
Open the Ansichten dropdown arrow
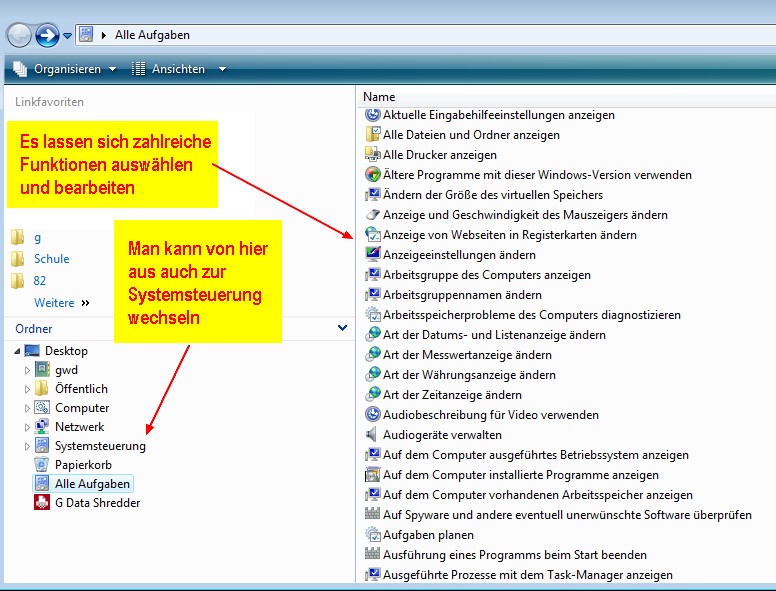point(222,69)
